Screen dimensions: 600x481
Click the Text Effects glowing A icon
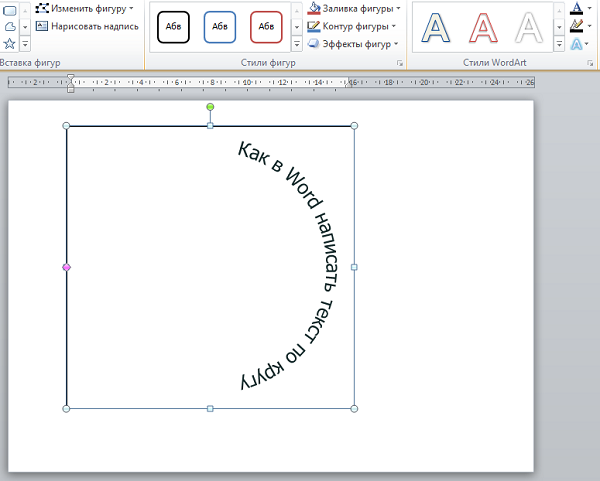576,44
